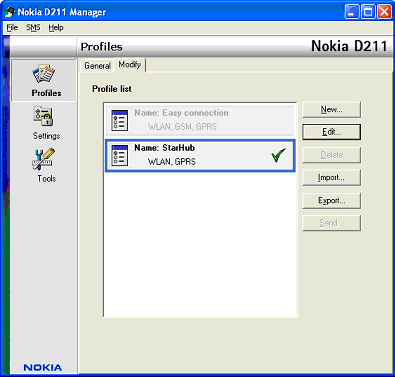Open the File menu
The width and height of the screenshot is (395, 377).
click(x=12, y=28)
